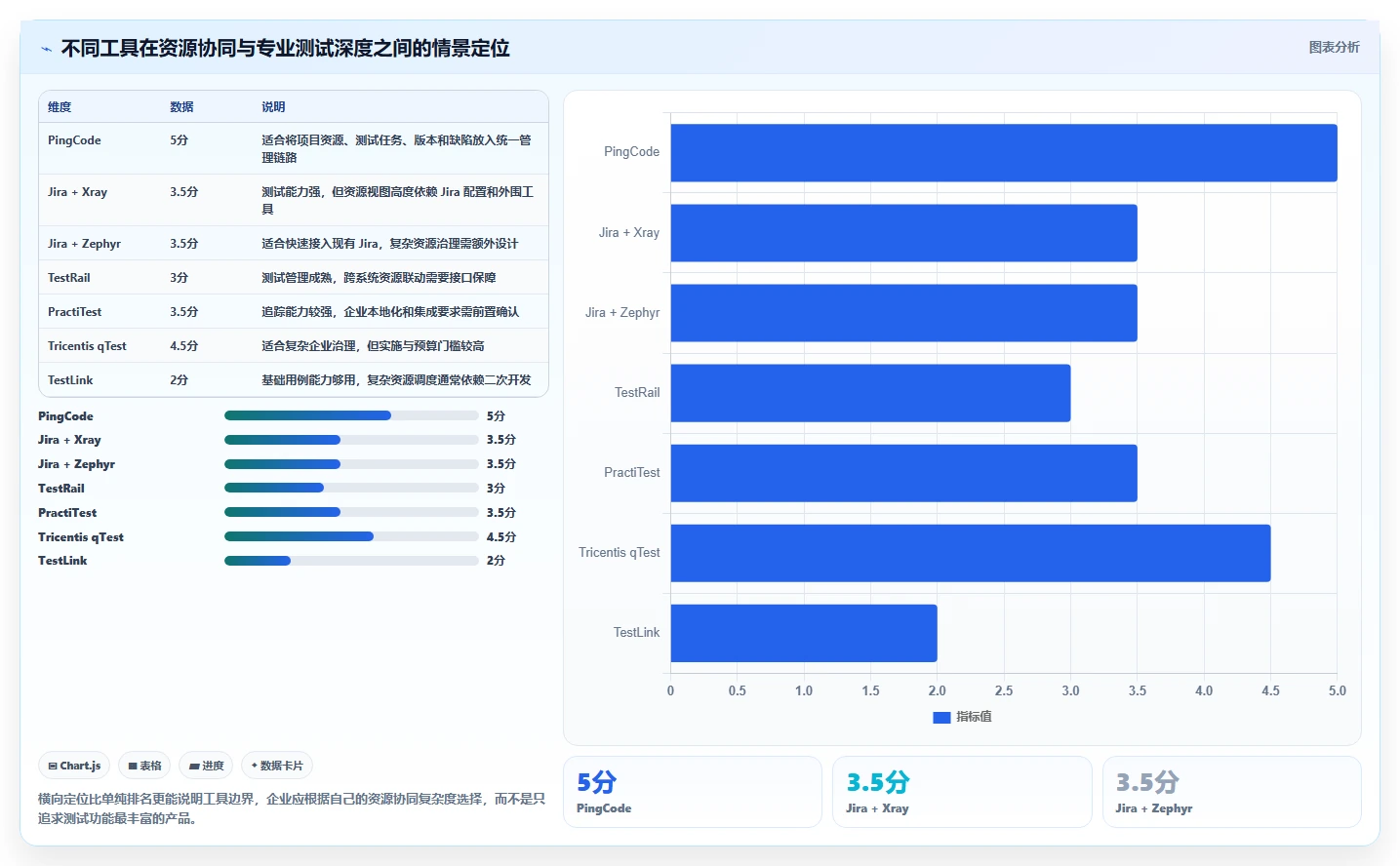Click the description starting 适合复杂企业治理

pos(373,346)
